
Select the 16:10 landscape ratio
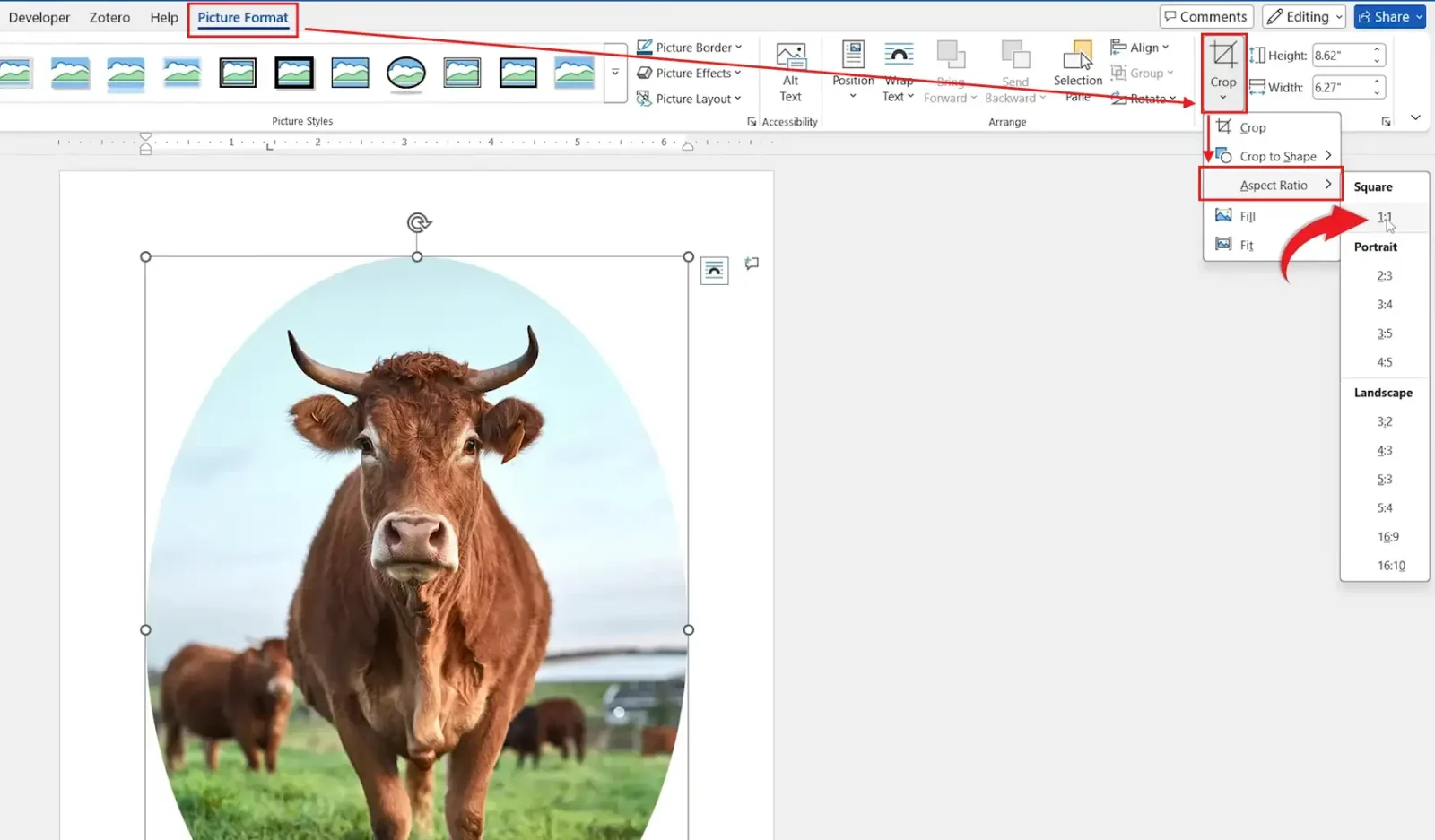[1385, 566]
